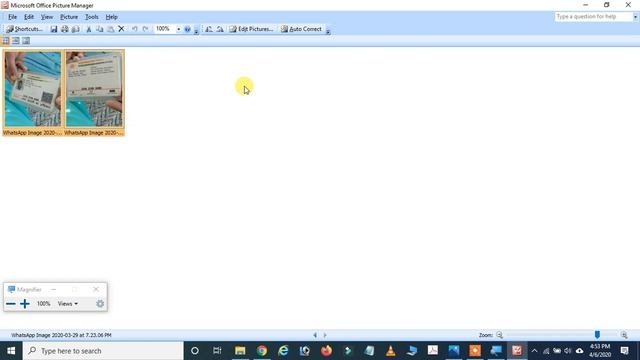The image size is (640, 360).
Task: Go to previous picture arrow in status bar
Action: click(x=315, y=335)
